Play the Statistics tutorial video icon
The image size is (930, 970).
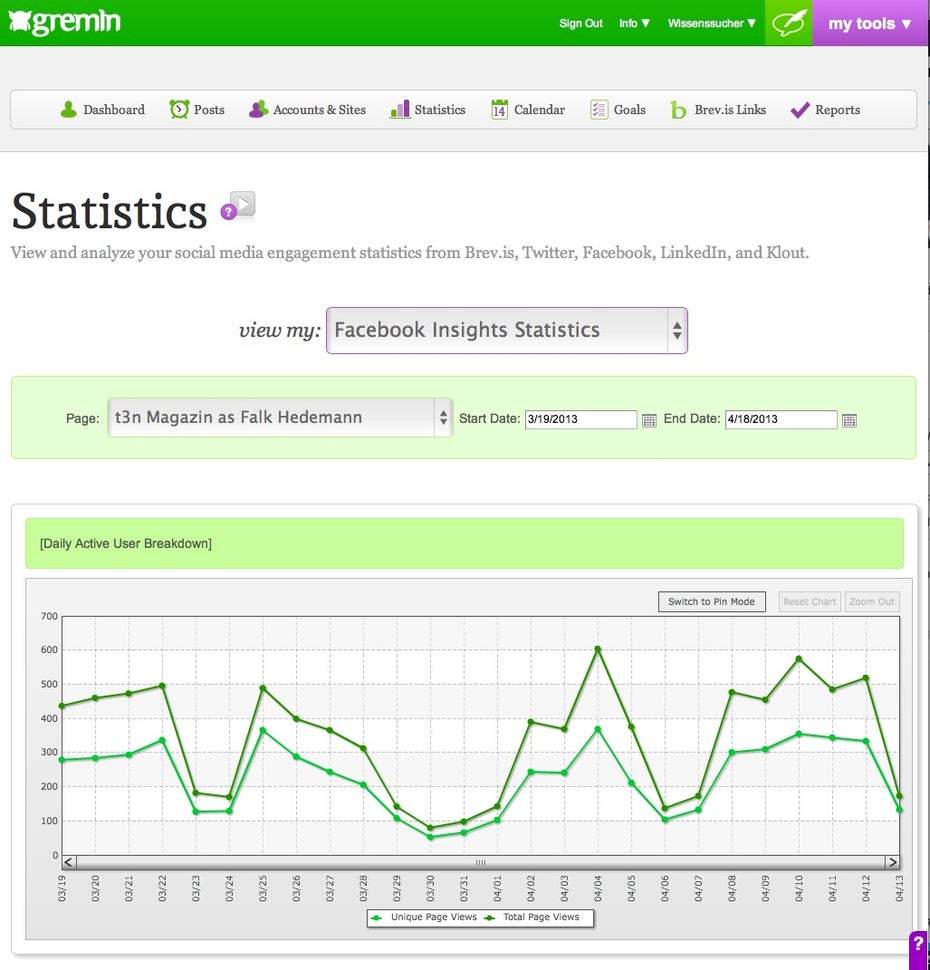244,203
